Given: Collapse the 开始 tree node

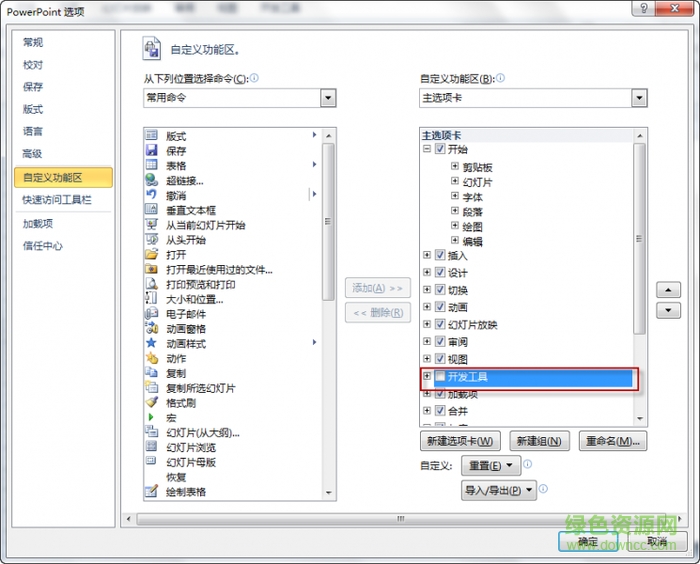Looking at the screenshot, I should point(427,149).
